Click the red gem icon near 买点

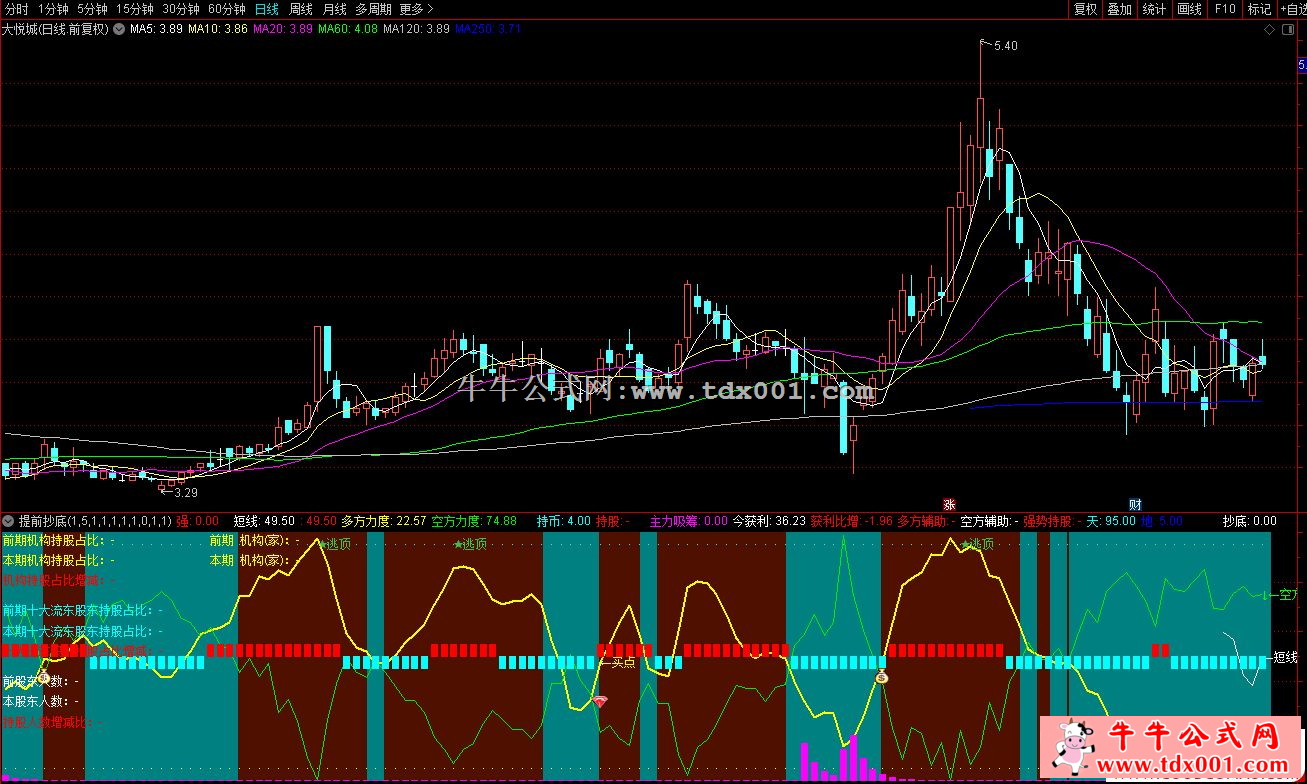(x=600, y=700)
